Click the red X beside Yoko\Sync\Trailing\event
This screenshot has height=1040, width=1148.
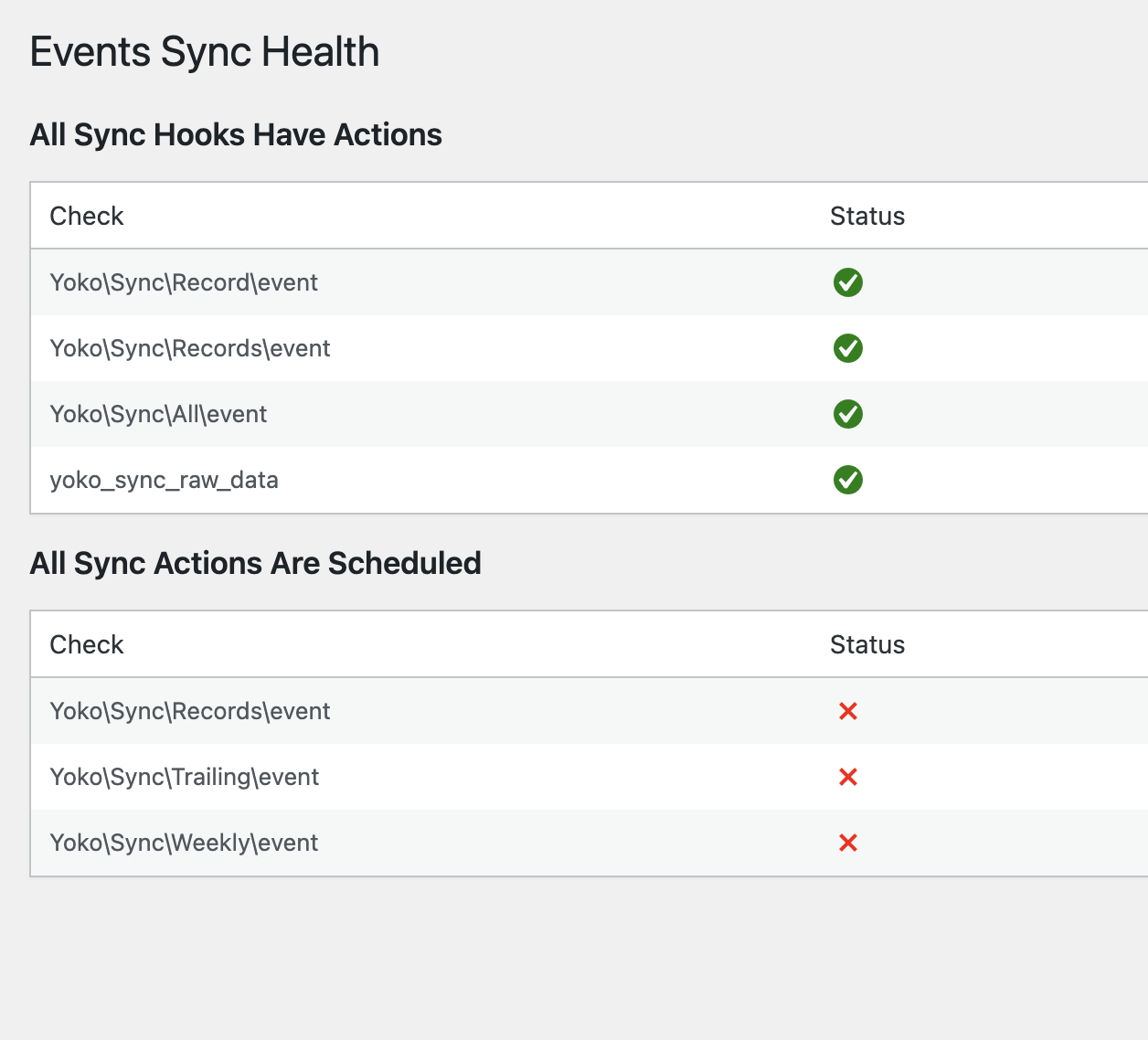click(x=847, y=777)
